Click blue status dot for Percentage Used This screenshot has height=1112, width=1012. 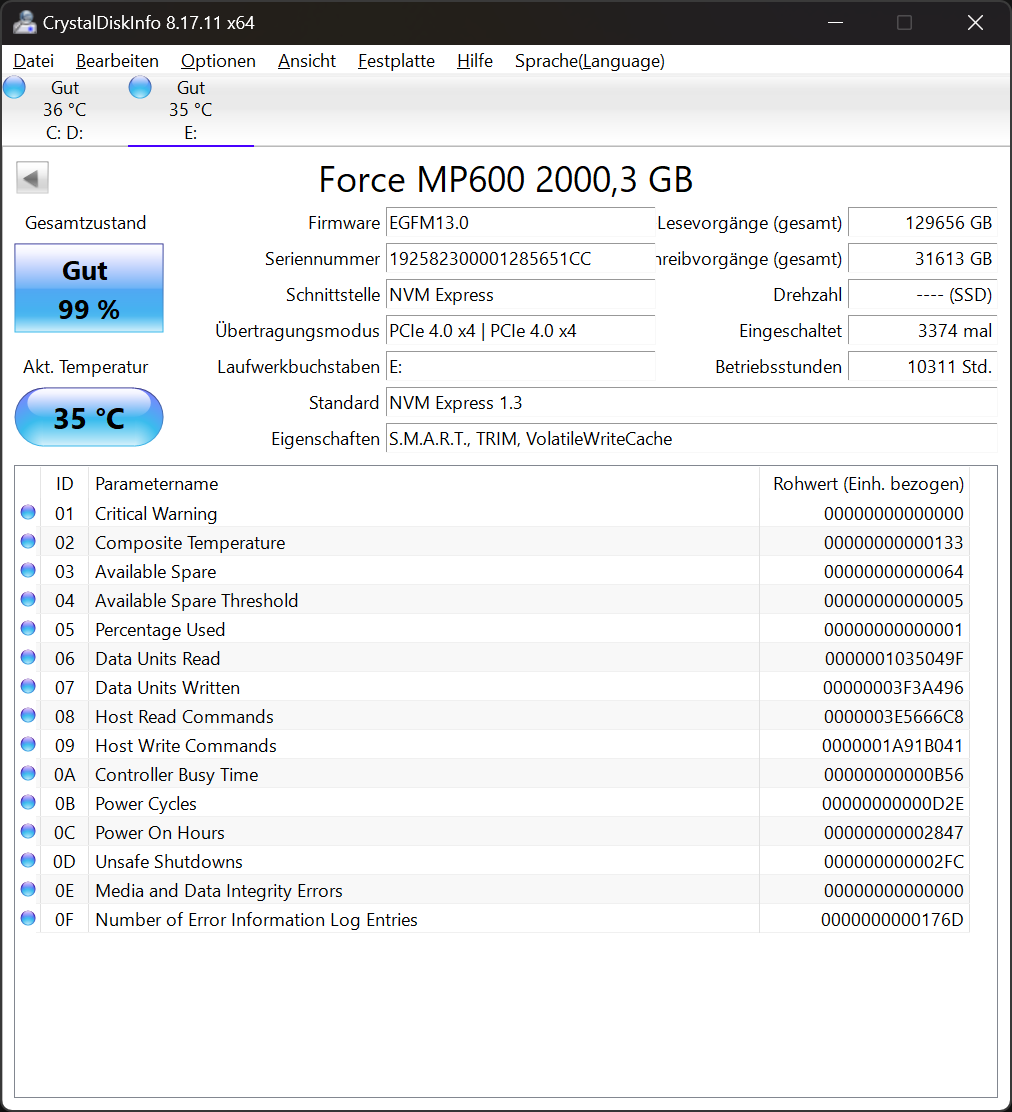click(x=28, y=628)
